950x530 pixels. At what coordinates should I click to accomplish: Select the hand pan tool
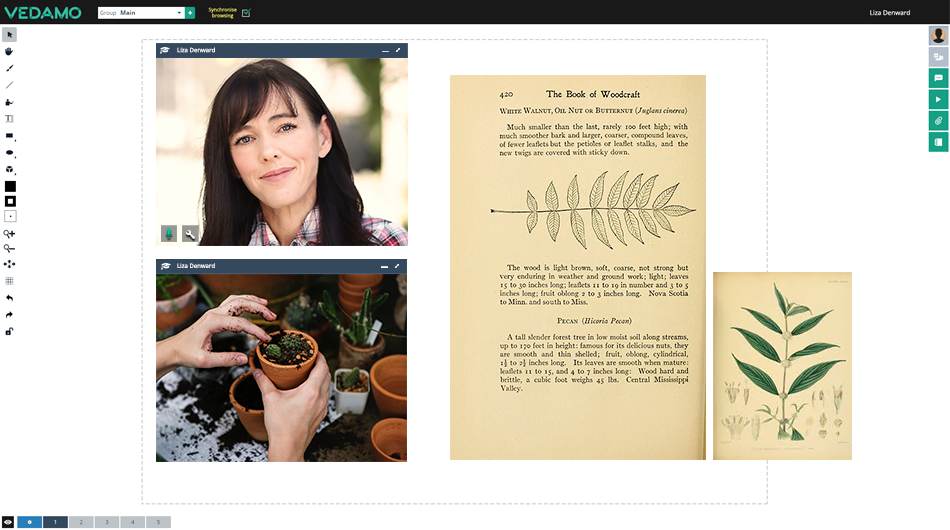point(9,51)
